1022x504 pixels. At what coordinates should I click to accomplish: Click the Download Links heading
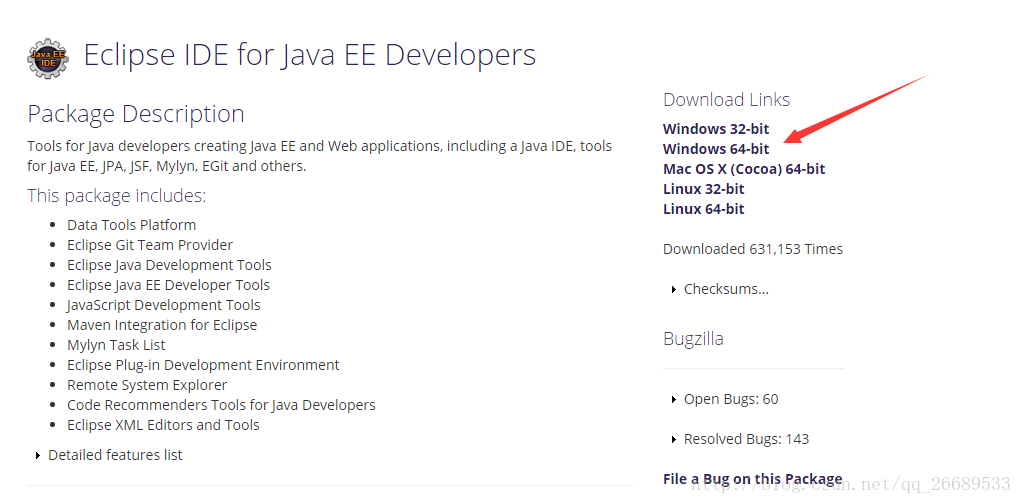click(x=726, y=100)
